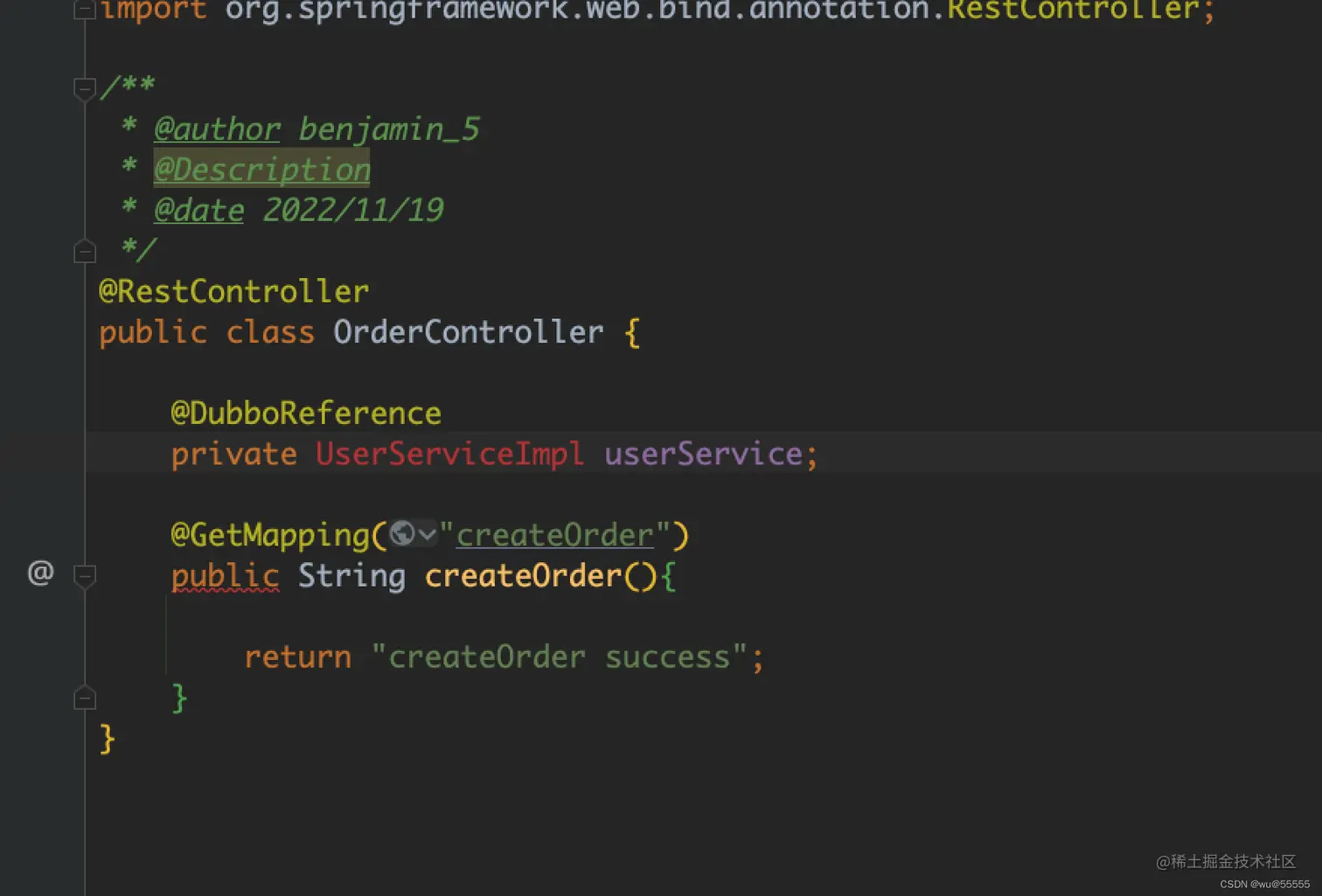Click the OrderController class name
Image resolution: width=1322 pixels, height=896 pixels.
(469, 332)
